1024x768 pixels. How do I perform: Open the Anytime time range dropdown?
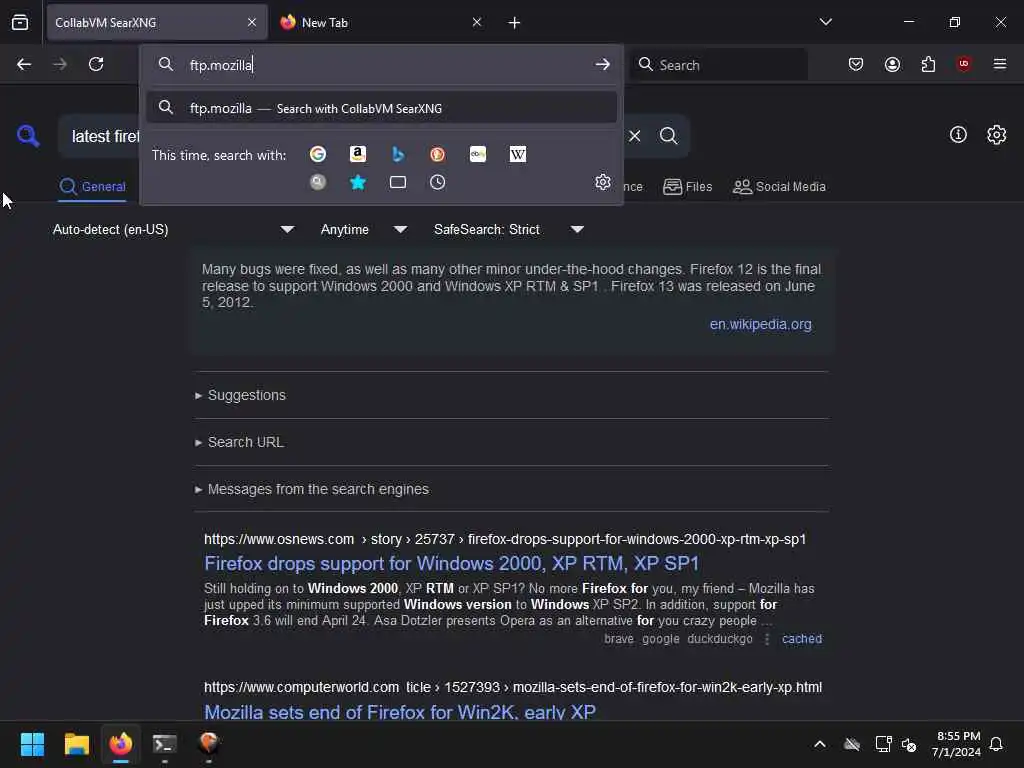(x=363, y=229)
